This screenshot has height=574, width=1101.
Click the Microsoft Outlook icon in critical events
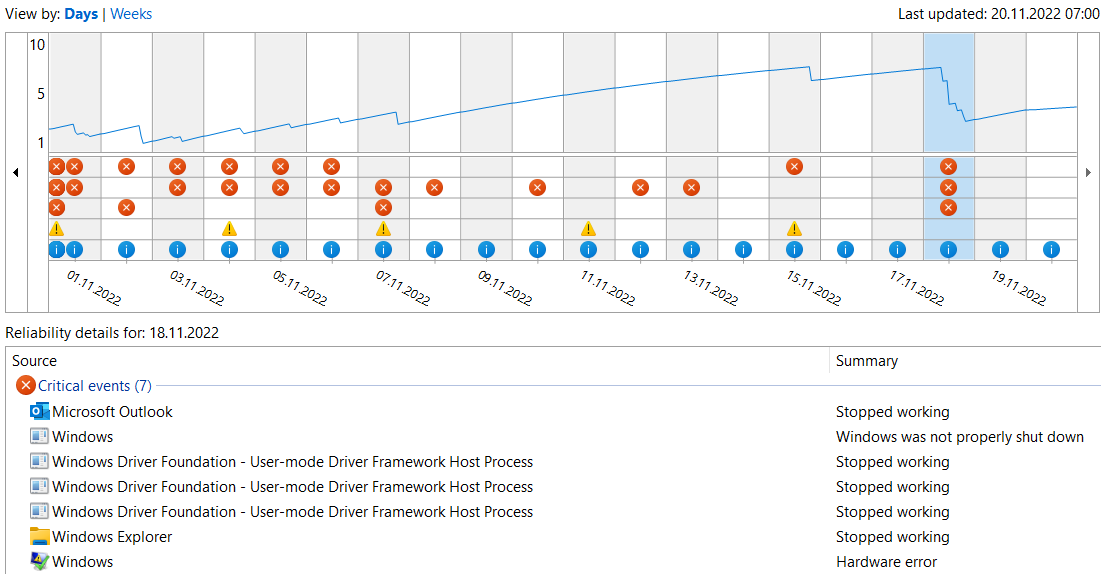[x=40, y=412]
